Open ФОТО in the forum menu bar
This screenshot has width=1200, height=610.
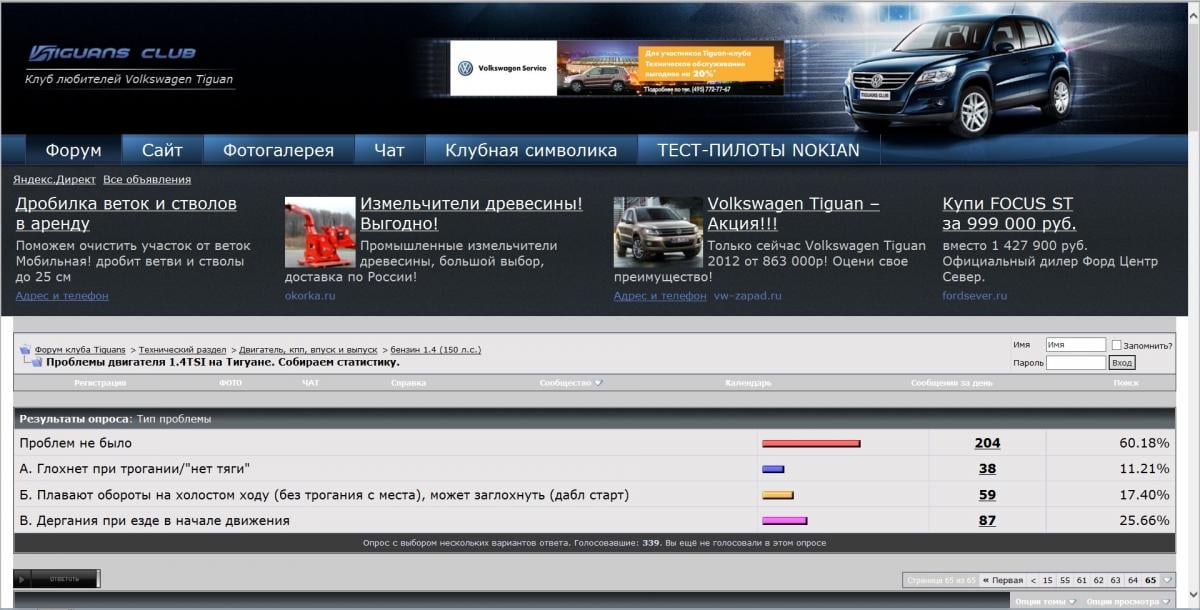(231, 383)
